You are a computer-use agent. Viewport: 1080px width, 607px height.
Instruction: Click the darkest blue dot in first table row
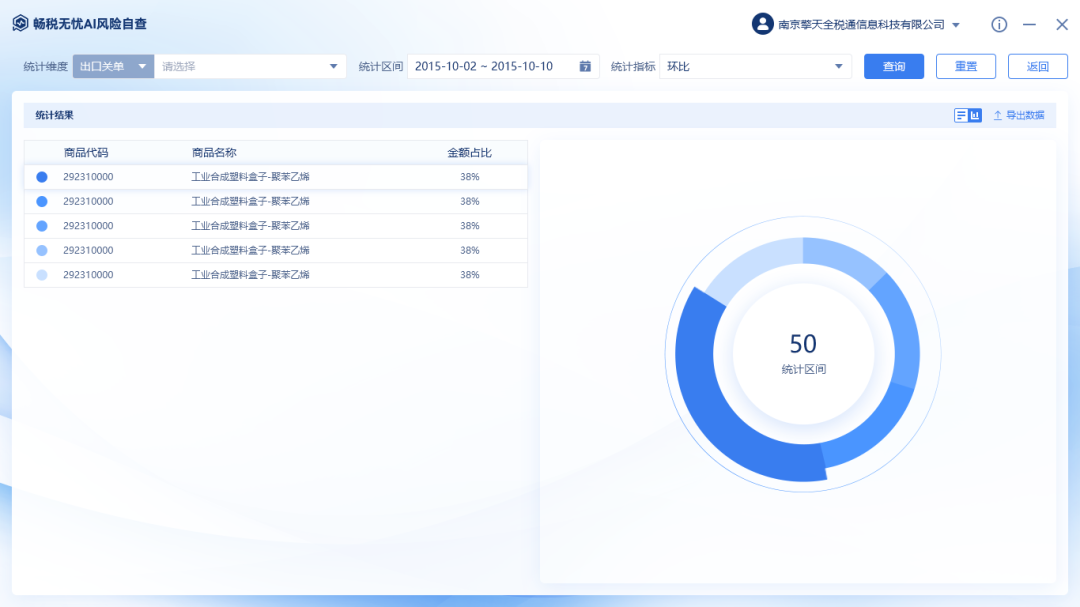coord(42,177)
